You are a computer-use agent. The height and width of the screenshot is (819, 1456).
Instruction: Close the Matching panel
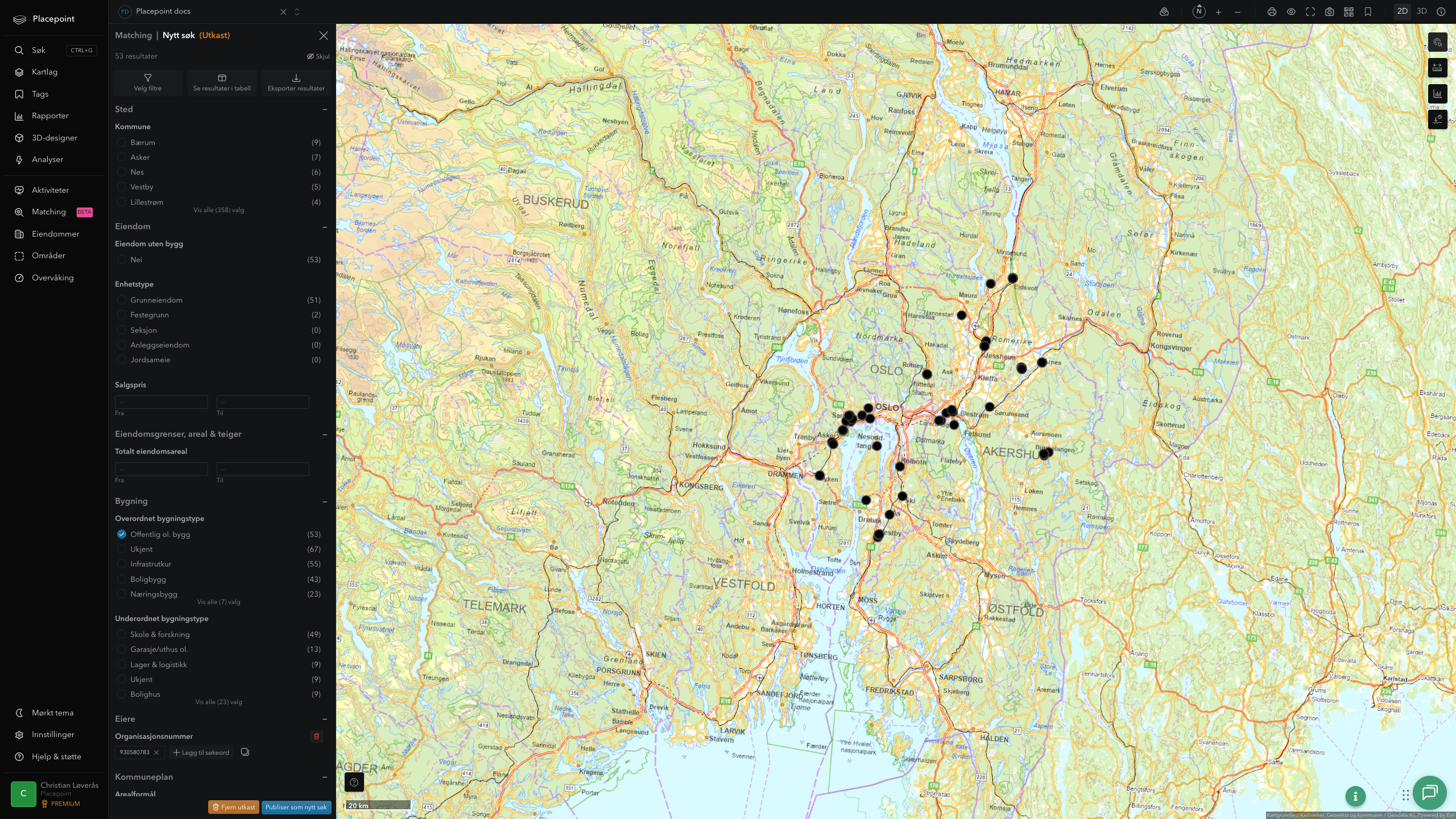pyautogui.click(x=324, y=35)
